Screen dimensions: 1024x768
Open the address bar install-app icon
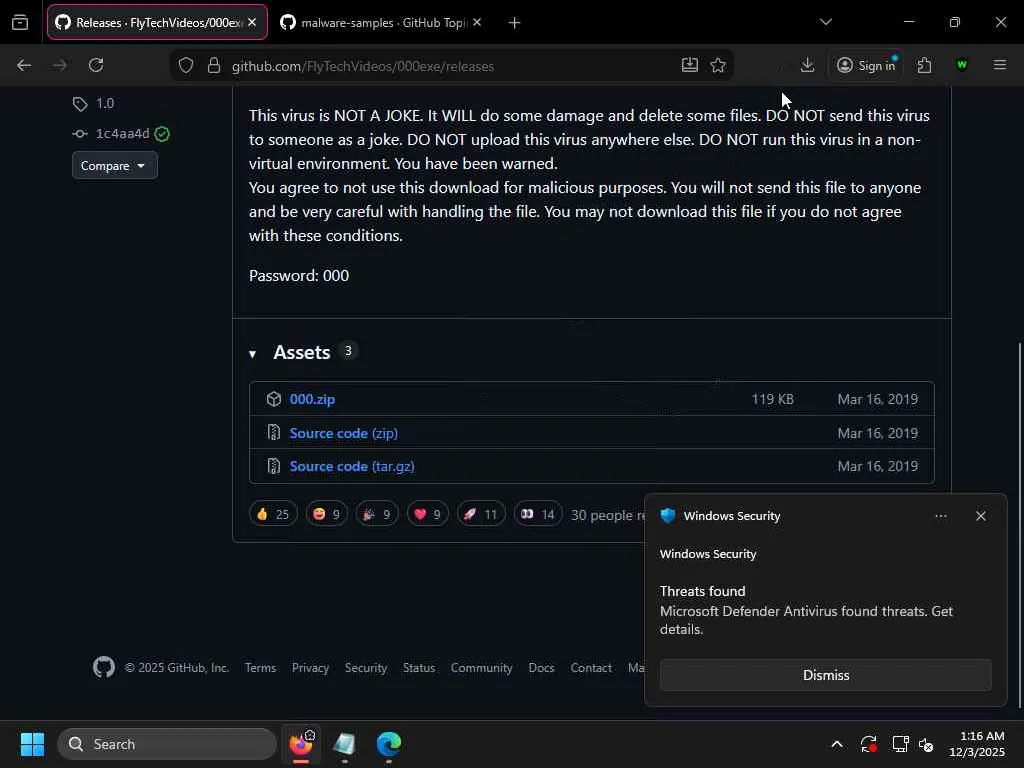[690, 65]
